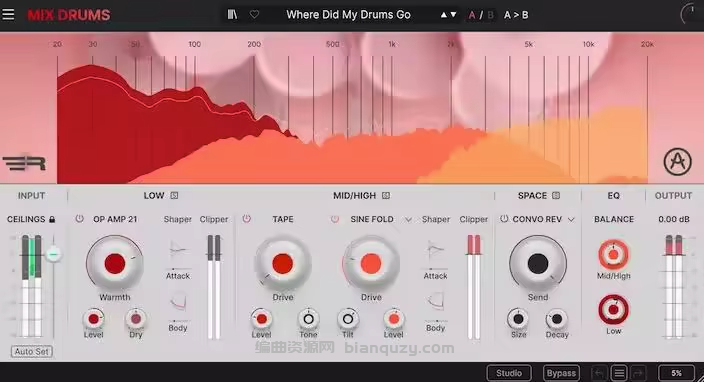Click the Bypass button
The image size is (705, 383).
561,373
